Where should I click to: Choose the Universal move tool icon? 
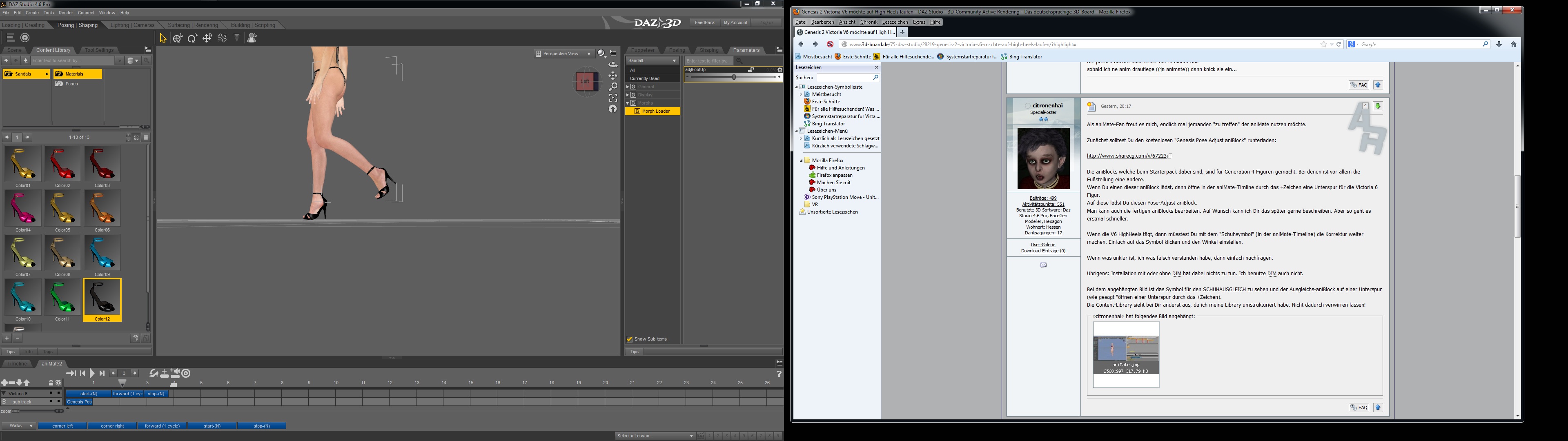(177, 38)
